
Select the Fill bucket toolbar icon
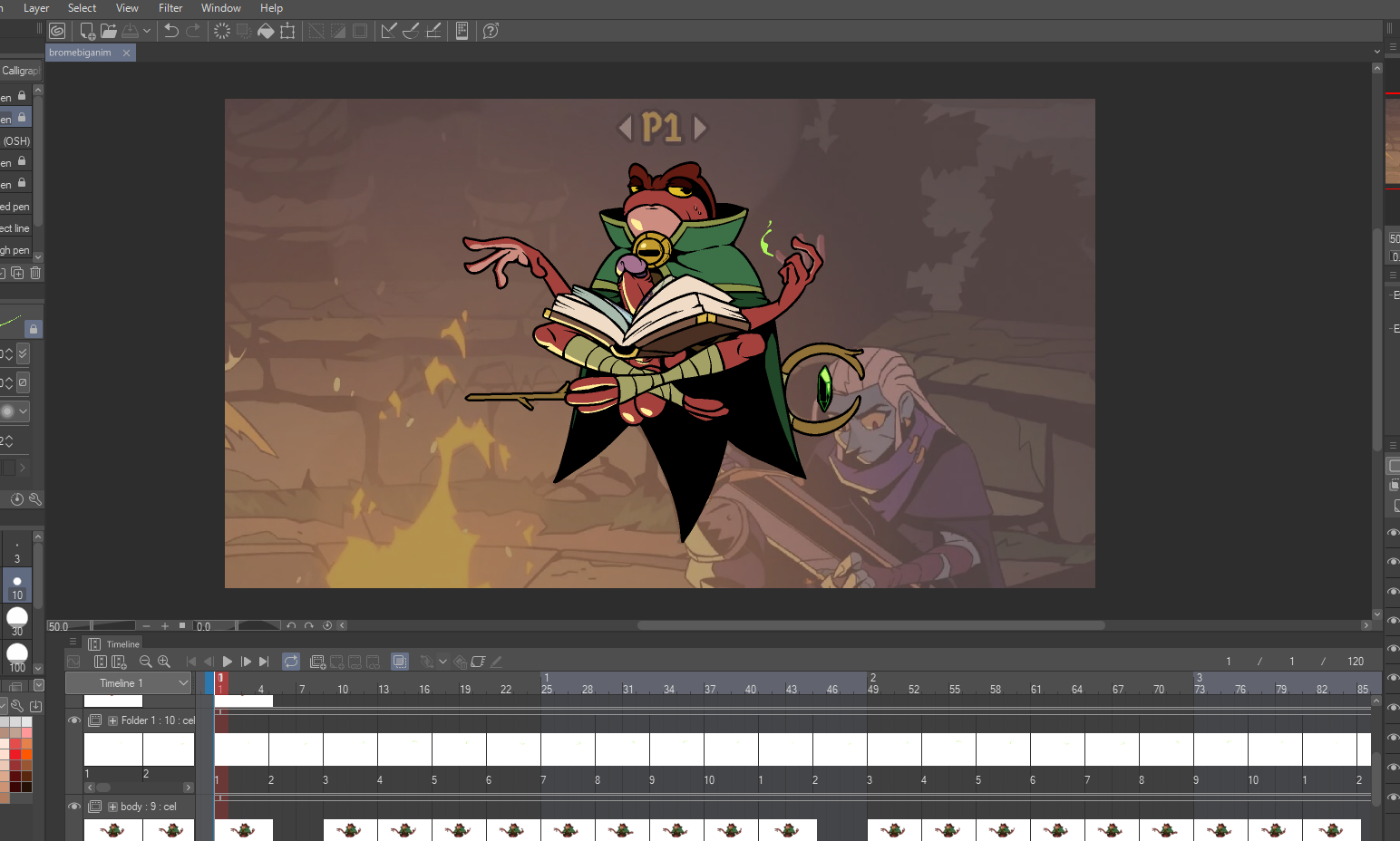point(266,31)
